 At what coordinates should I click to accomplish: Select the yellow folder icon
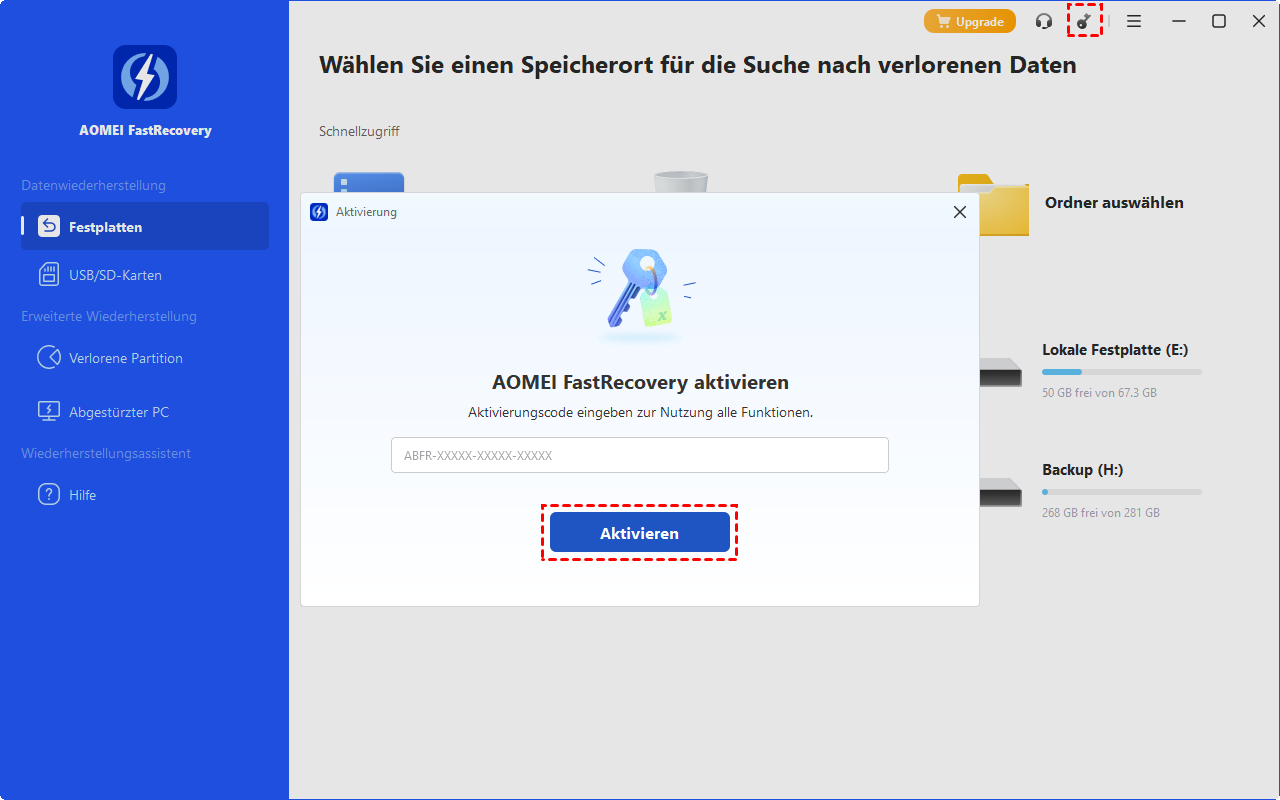click(993, 205)
